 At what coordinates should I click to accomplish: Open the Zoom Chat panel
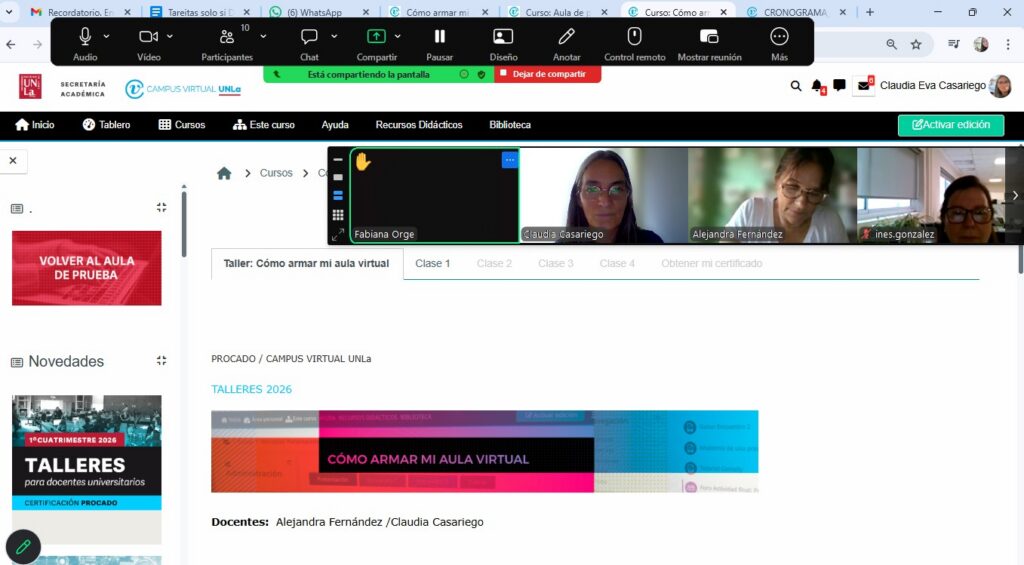click(x=309, y=37)
